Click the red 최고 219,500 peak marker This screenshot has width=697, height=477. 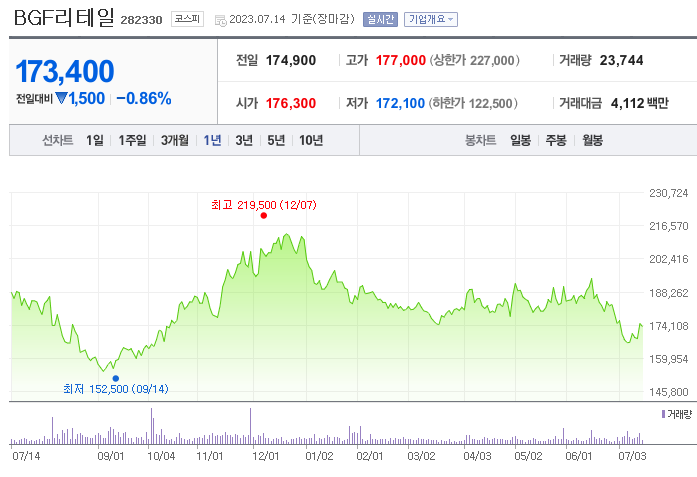264,216
